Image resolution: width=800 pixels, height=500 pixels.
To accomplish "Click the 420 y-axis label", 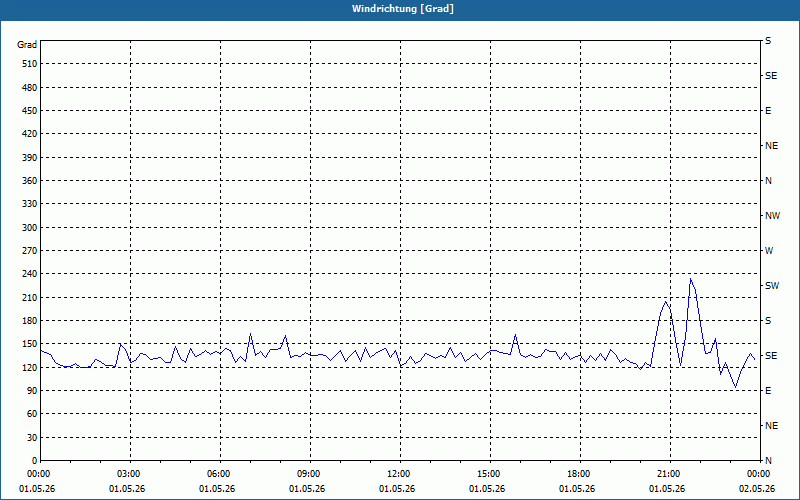I will pyautogui.click(x=30, y=134).
